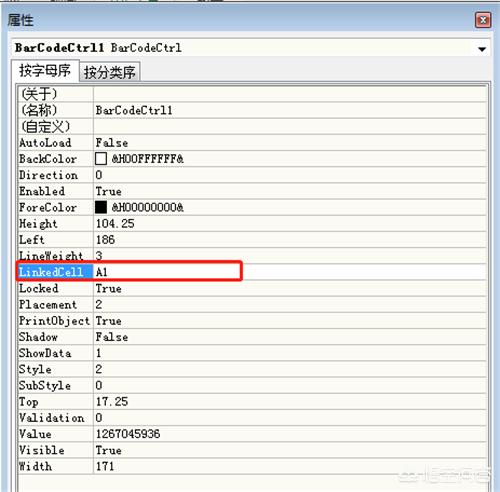
Task: Open the BarCodeCtrl1 object dropdown
Action: coord(482,49)
